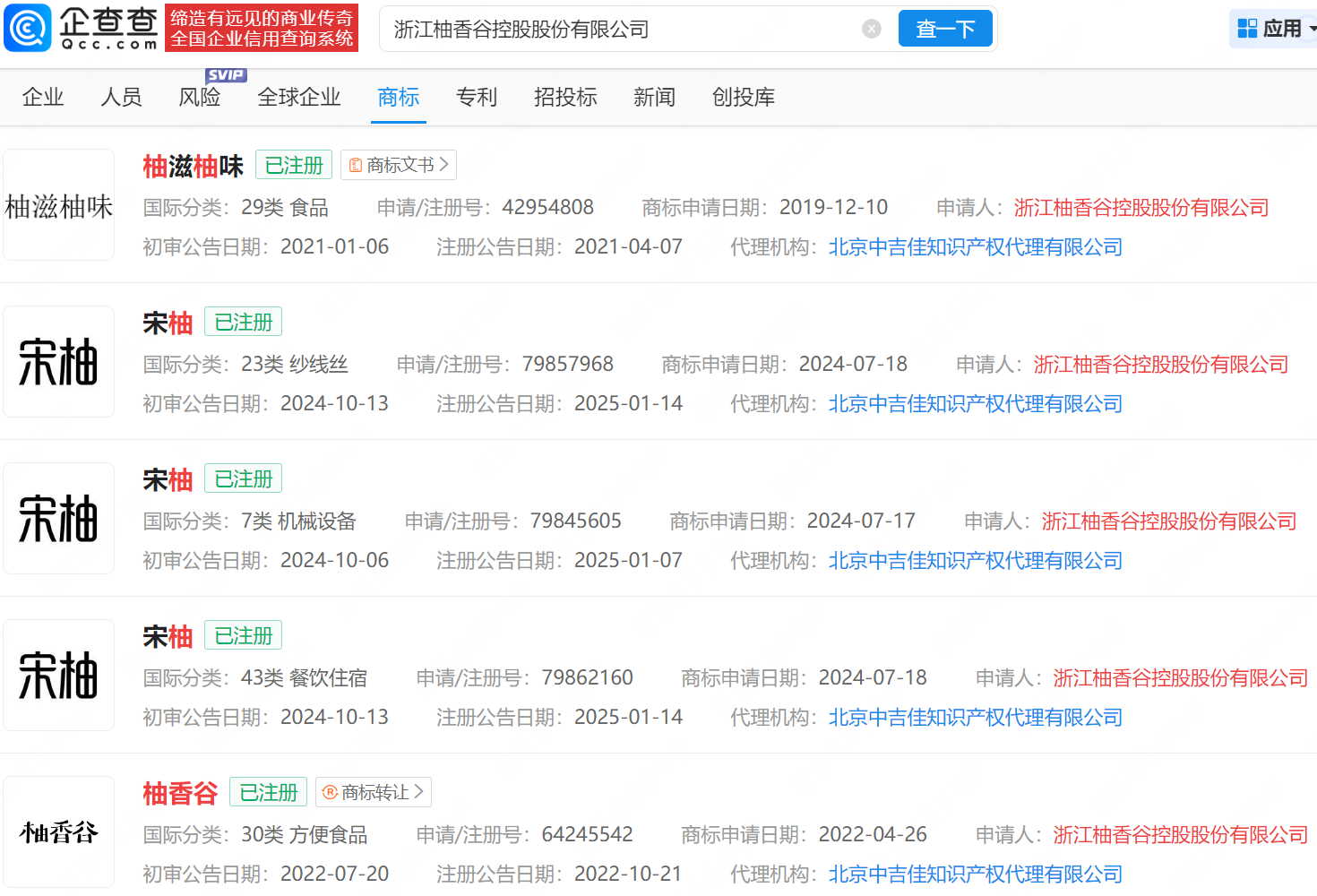This screenshot has width=1317, height=896.
Task: Open the 应用 apps grid menu
Action: coord(1272,29)
